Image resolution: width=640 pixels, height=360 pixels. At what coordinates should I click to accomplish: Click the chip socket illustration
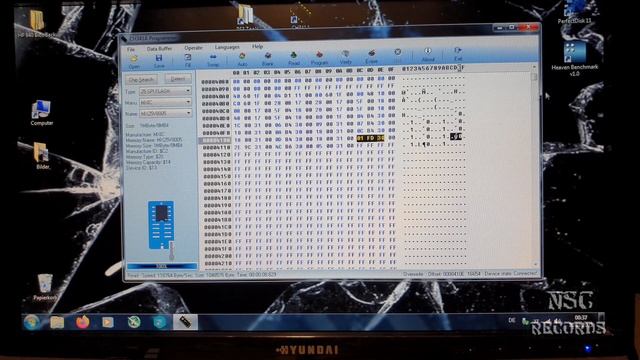click(162, 225)
